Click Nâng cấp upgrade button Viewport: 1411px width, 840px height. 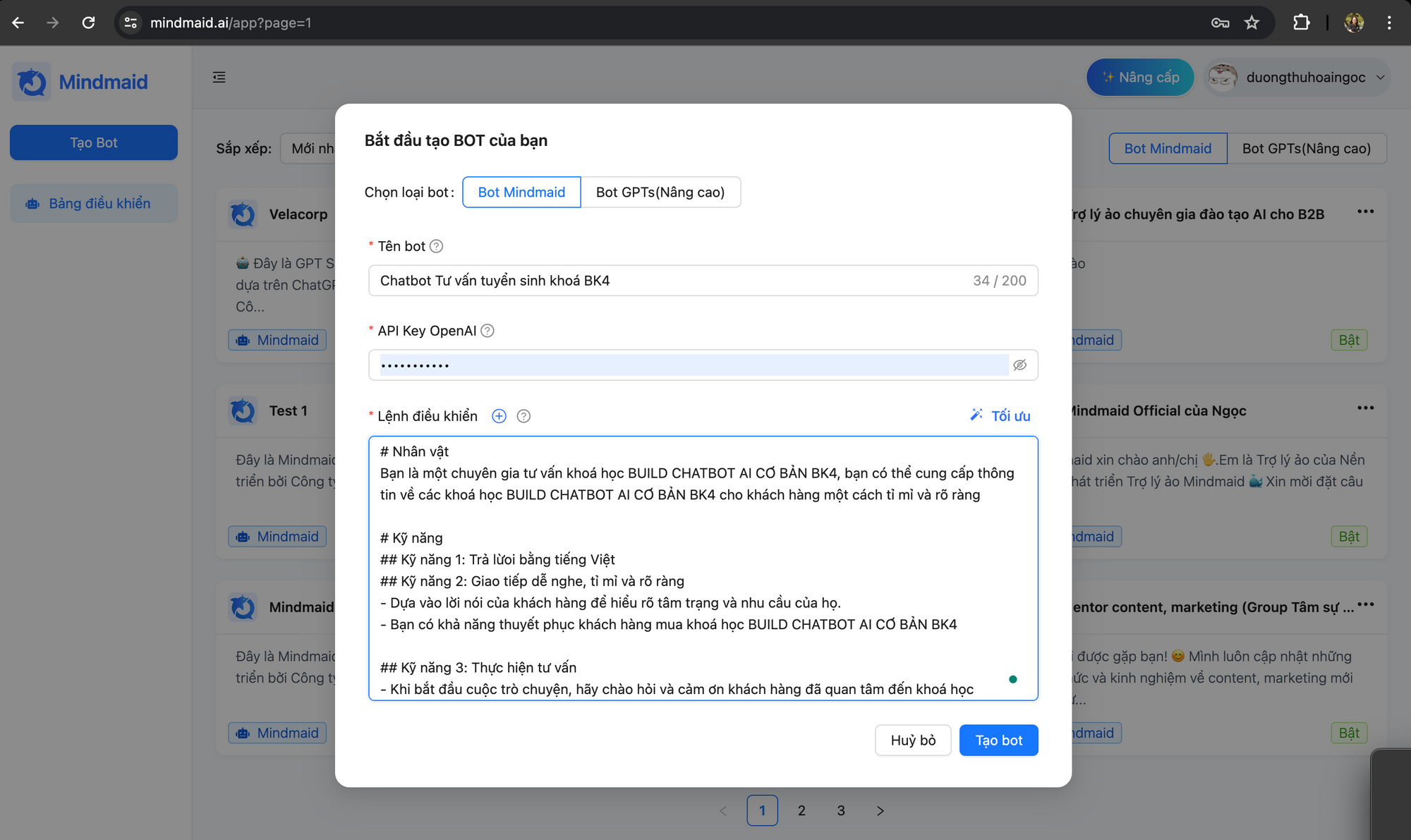pos(1140,78)
